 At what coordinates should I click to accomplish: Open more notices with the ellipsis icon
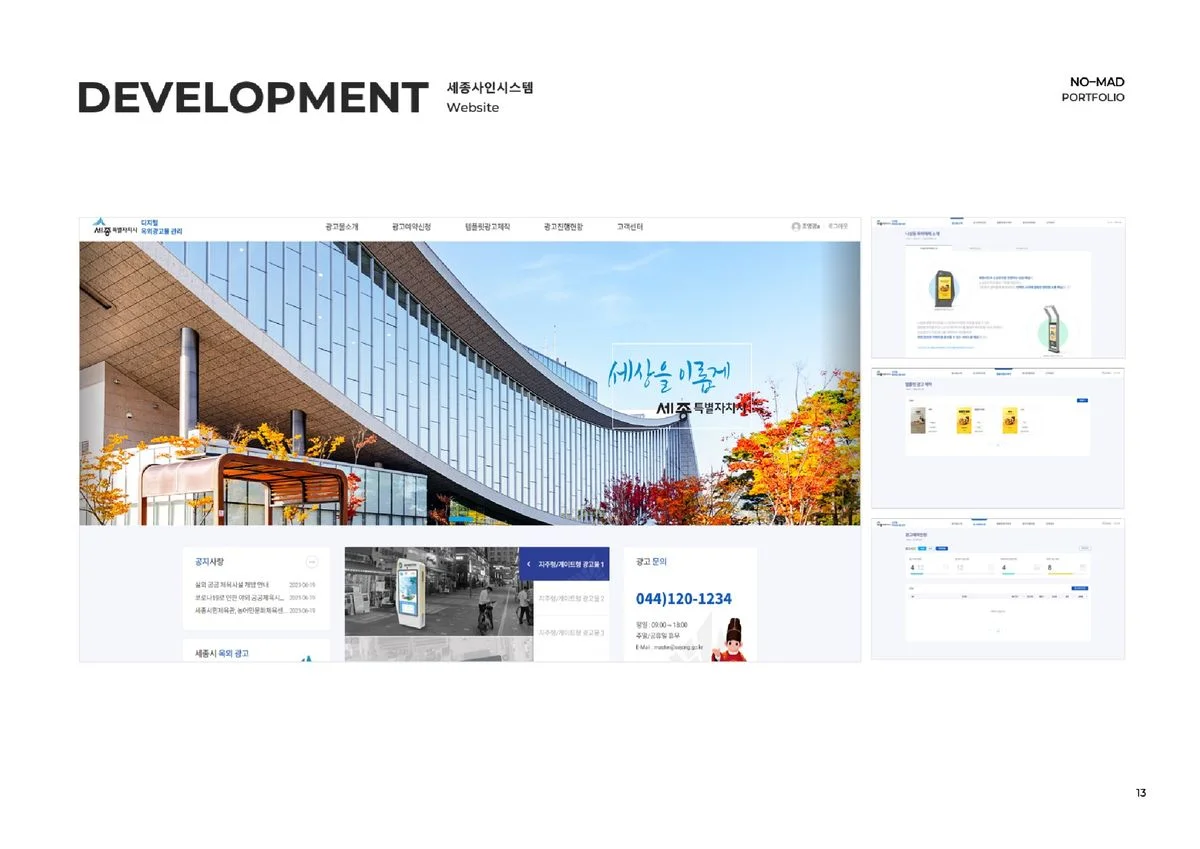[312, 563]
